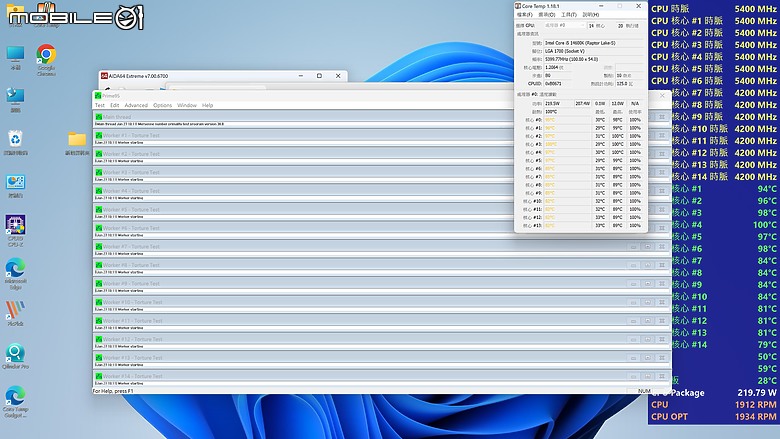Image resolution: width=780 pixels, height=439 pixels.
Task: Open the Control Panel desktop icon
Action: [x=15, y=186]
